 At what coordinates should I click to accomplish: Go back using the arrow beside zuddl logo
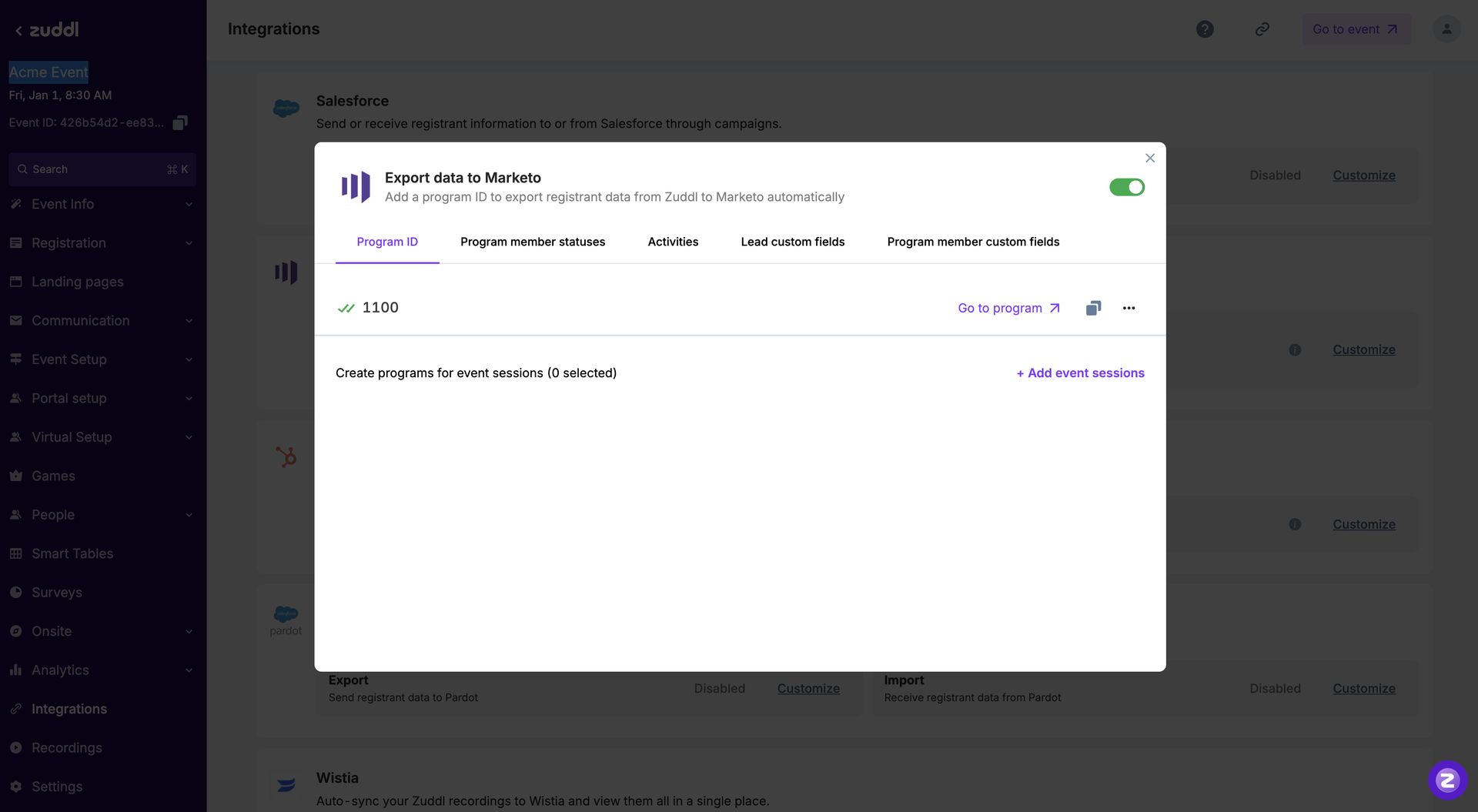pyautogui.click(x=18, y=30)
